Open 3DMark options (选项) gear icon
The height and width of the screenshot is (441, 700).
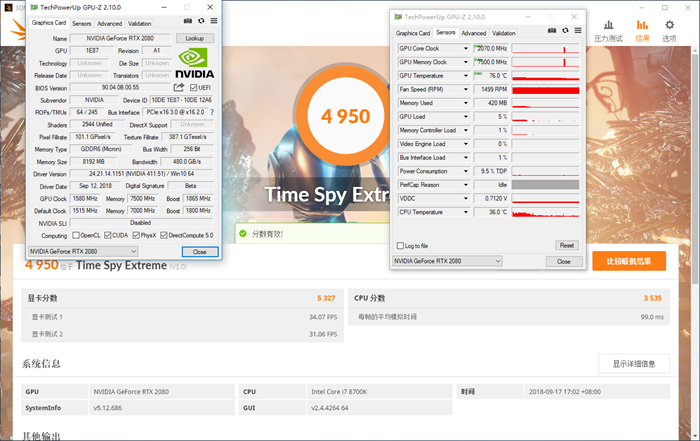pos(669,31)
